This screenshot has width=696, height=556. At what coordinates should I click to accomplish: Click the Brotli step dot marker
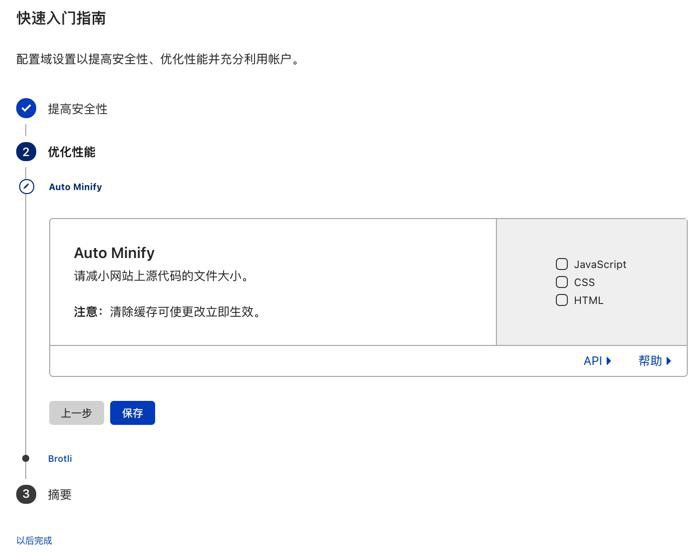26,458
